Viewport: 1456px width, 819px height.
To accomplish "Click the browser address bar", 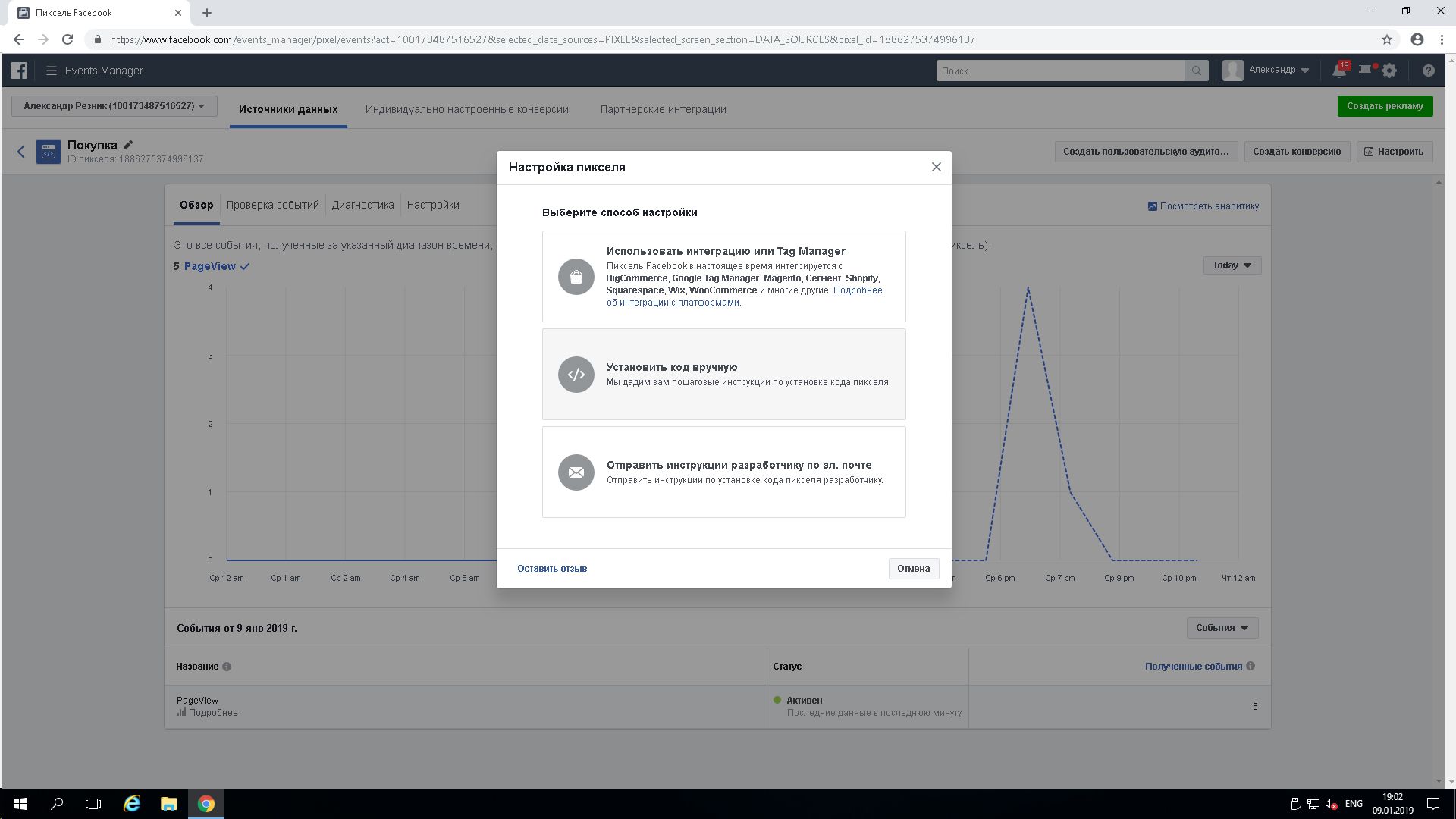I will coord(728,39).
